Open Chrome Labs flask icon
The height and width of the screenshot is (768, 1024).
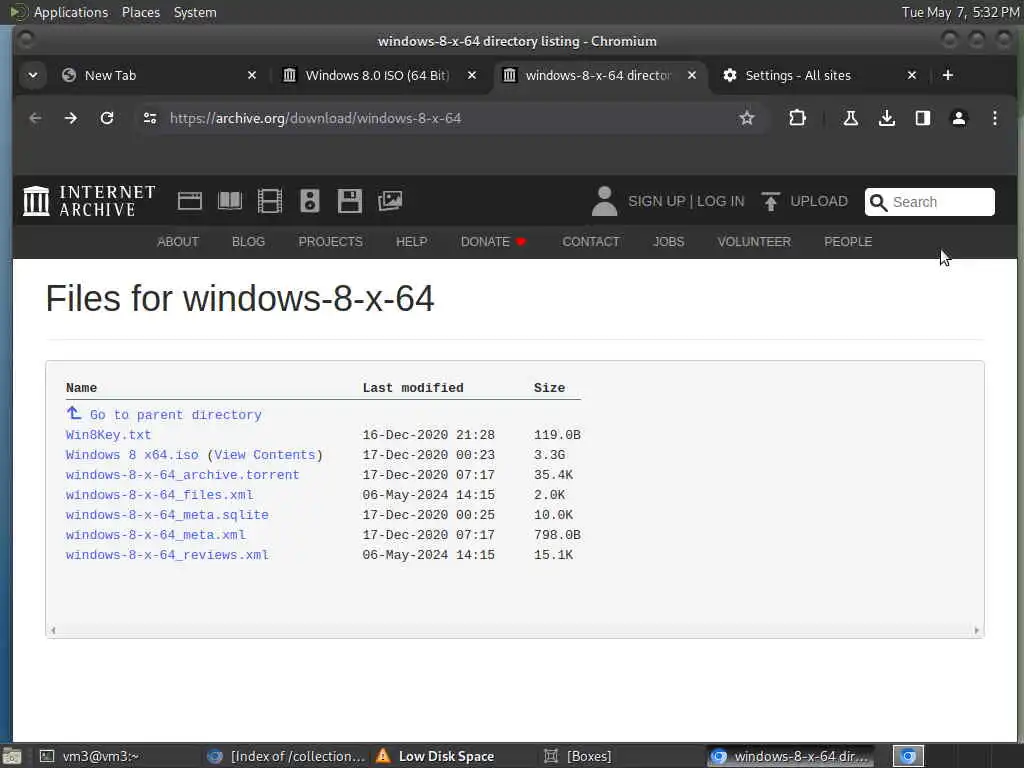click(x=850, y=118)
